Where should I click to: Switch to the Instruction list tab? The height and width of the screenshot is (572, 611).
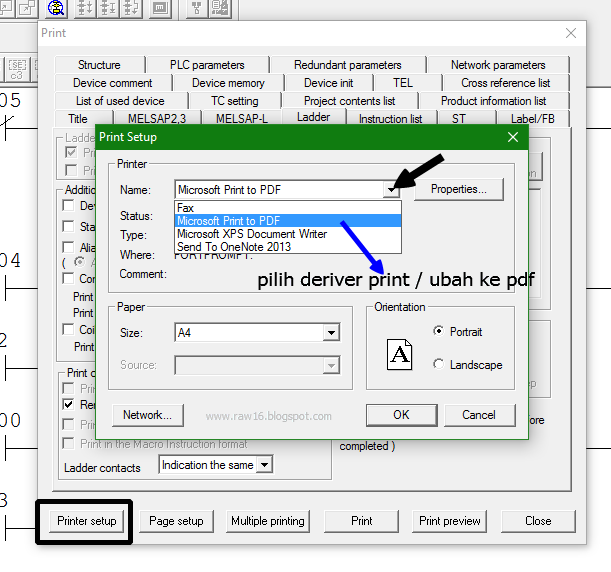click(390, 118)
